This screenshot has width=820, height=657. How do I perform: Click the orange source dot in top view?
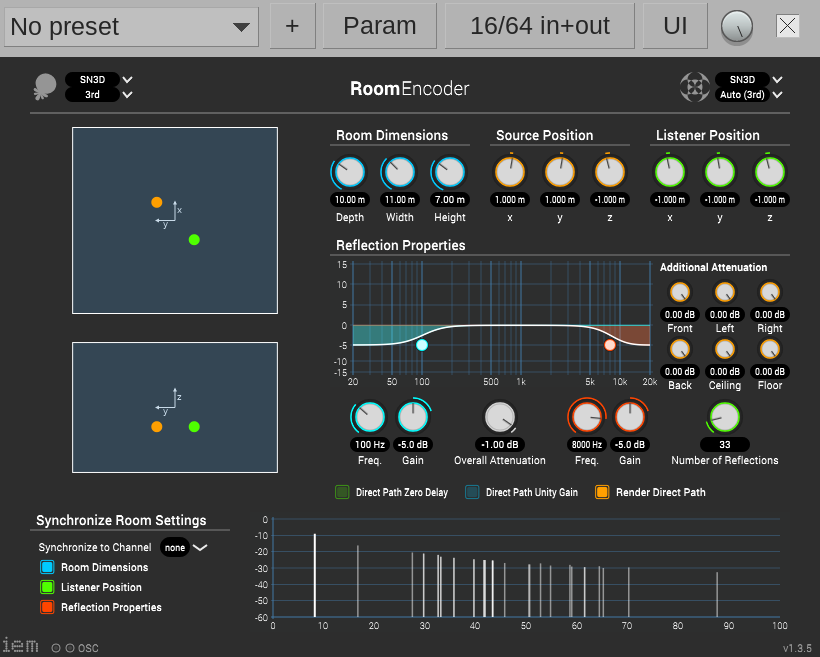[157, 202]
